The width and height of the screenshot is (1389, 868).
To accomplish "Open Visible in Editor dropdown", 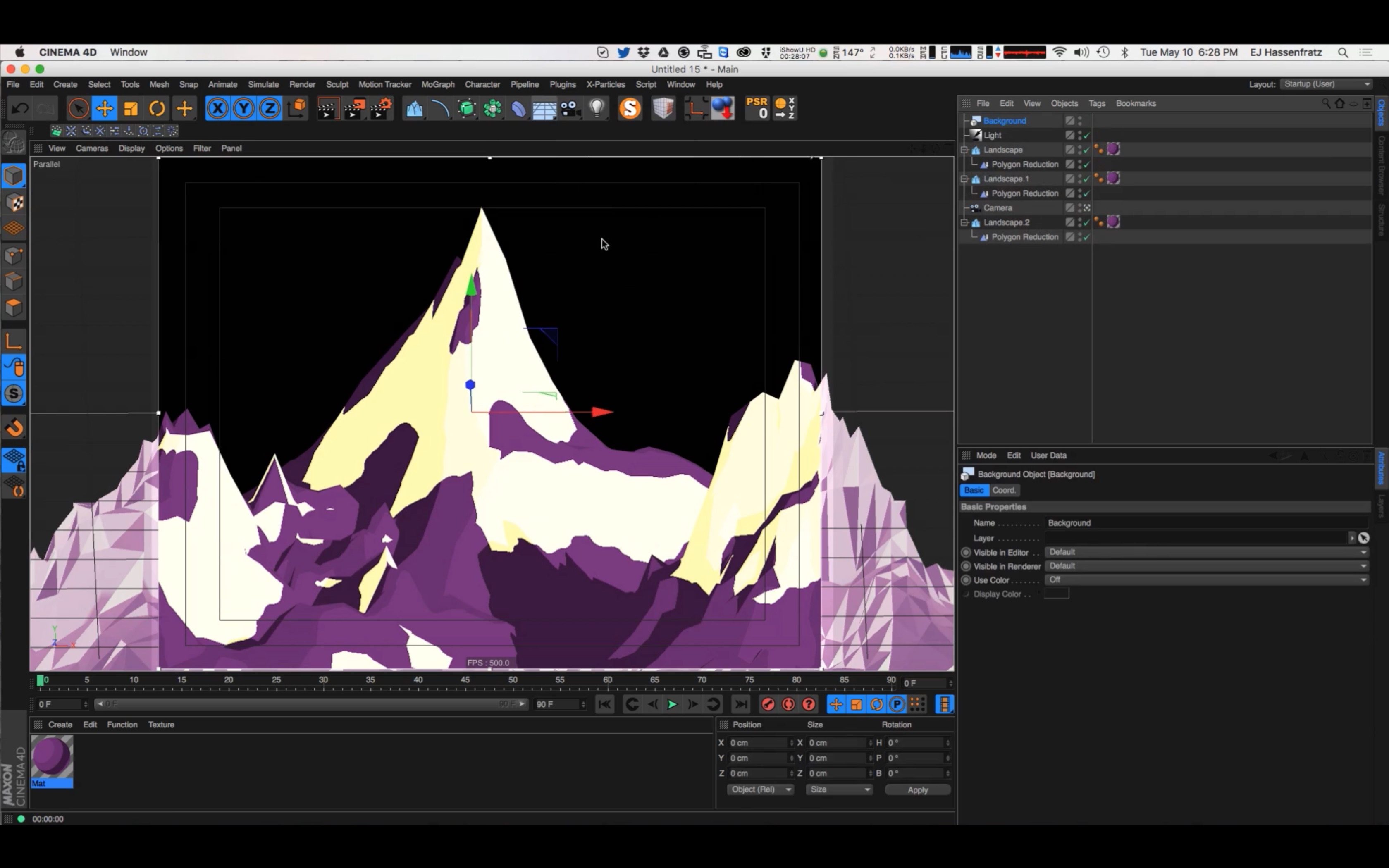I will pos(1206,552).
